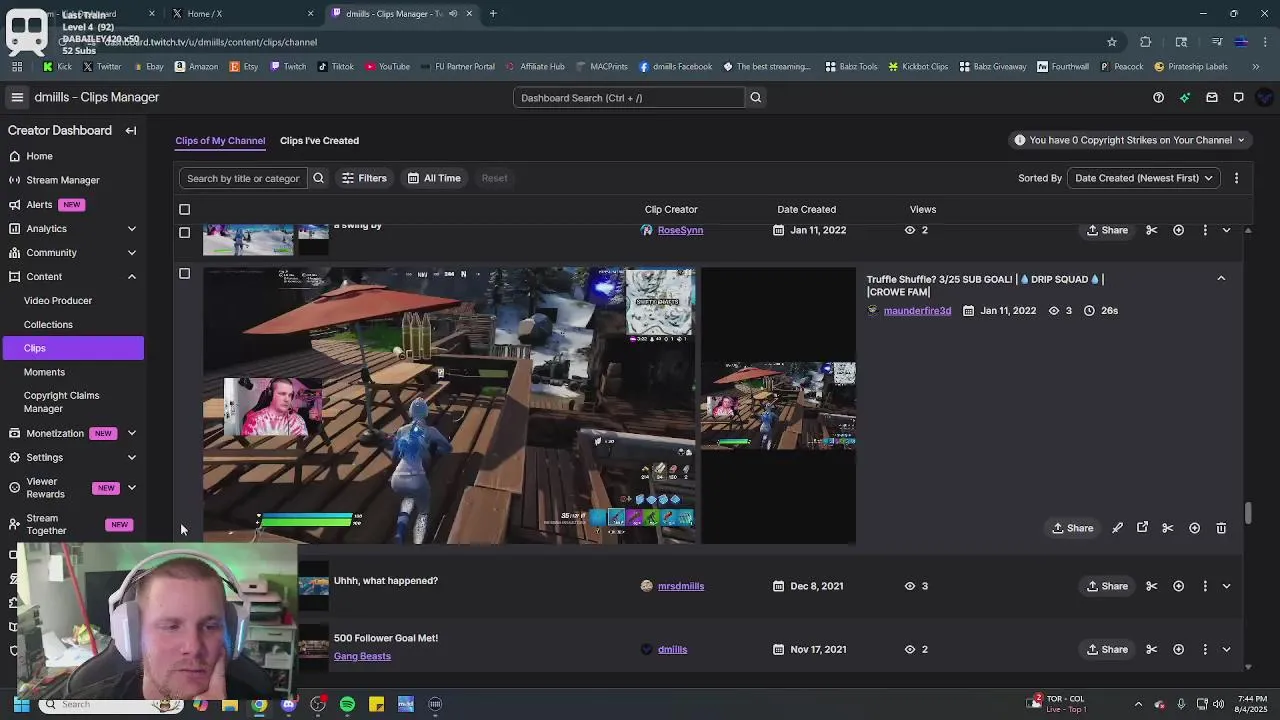Toggle the select-all checkbox in table header
This screenshot has width=1280, height=720.
pos(184,209)
